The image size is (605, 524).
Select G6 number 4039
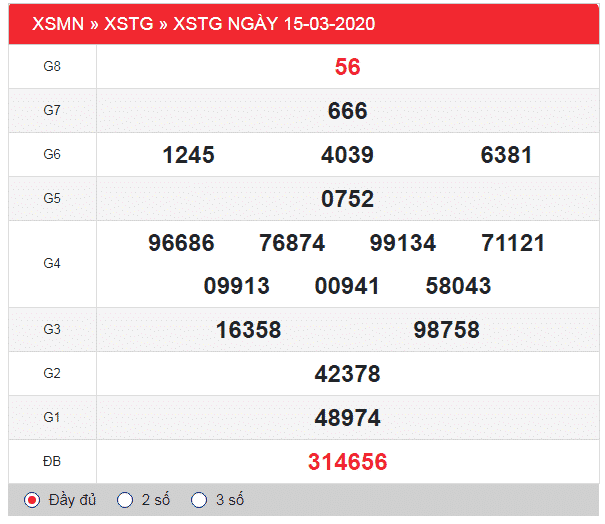(x=347, y=155)
